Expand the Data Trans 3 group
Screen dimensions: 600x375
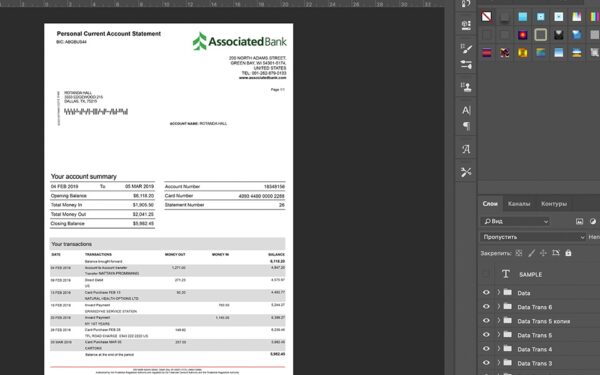tap(499, 363)
